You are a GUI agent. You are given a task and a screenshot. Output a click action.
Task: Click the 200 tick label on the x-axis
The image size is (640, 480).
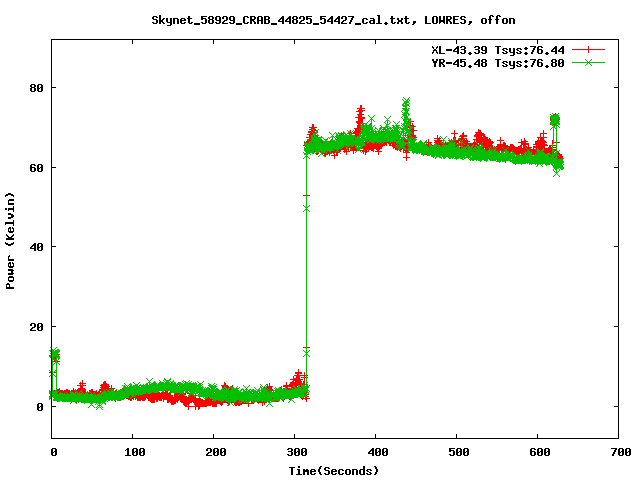tap(215, 453)
